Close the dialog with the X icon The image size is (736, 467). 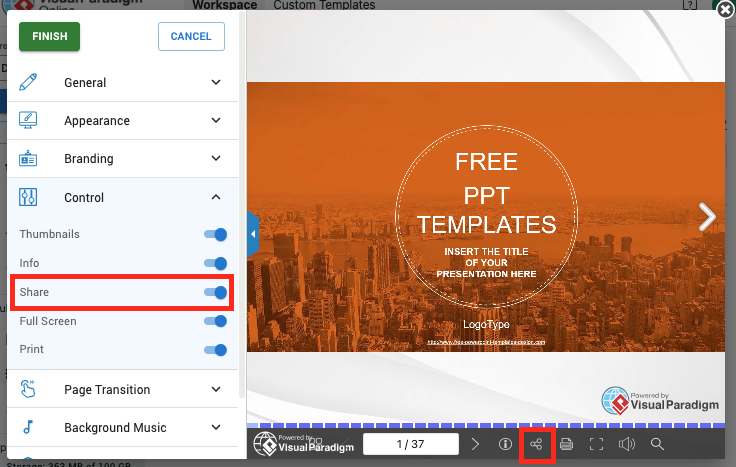[725, 9]
